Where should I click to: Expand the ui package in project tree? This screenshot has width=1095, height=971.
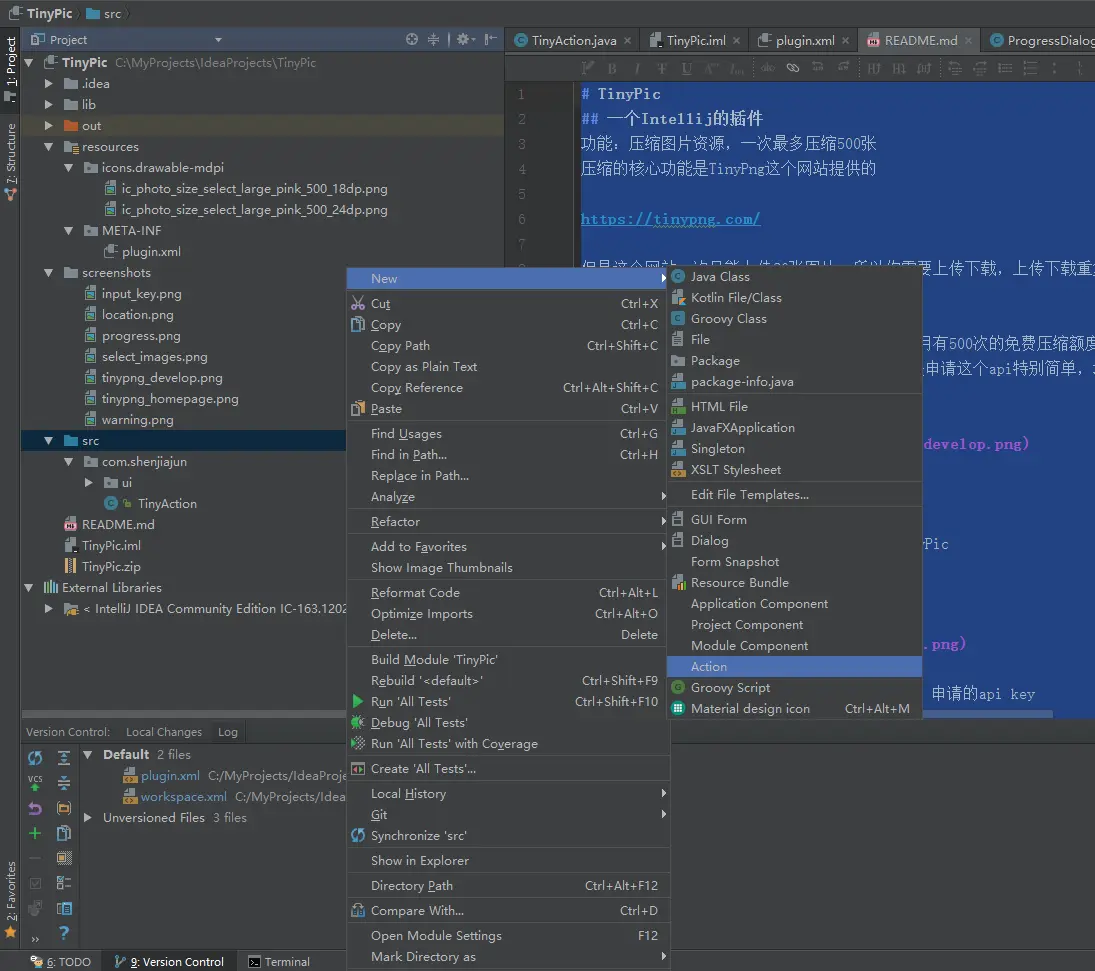point(89,483)
